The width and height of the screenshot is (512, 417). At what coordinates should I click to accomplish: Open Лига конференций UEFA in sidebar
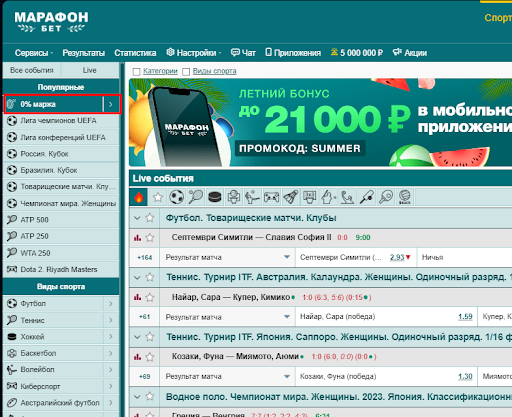[61, 137]
